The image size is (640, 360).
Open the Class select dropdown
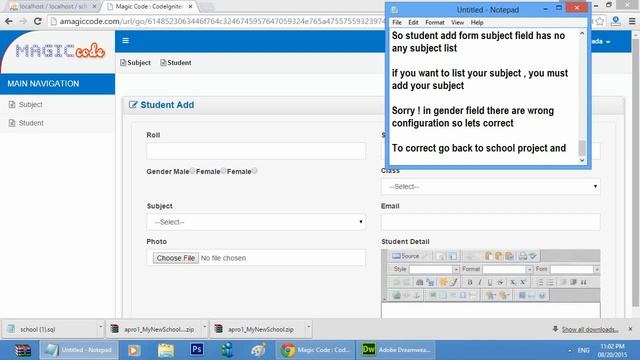(491, 187)
